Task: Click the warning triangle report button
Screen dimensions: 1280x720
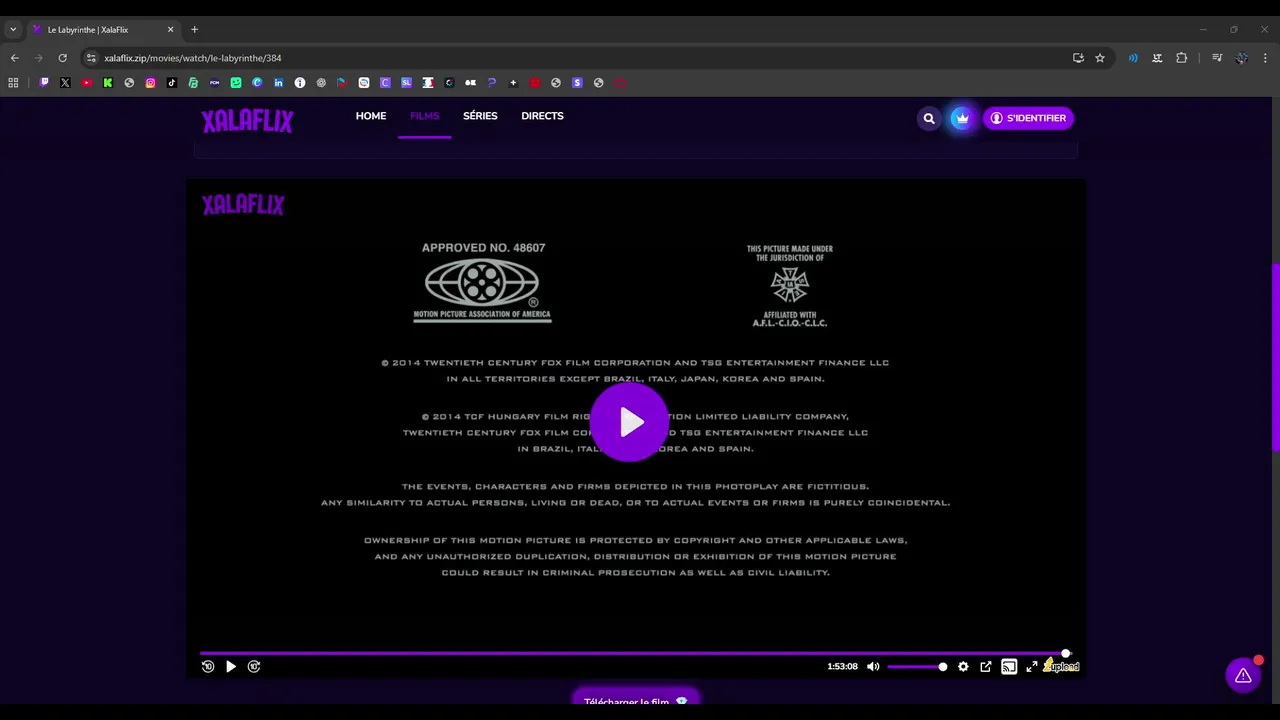Action: tap(1243, 676)
